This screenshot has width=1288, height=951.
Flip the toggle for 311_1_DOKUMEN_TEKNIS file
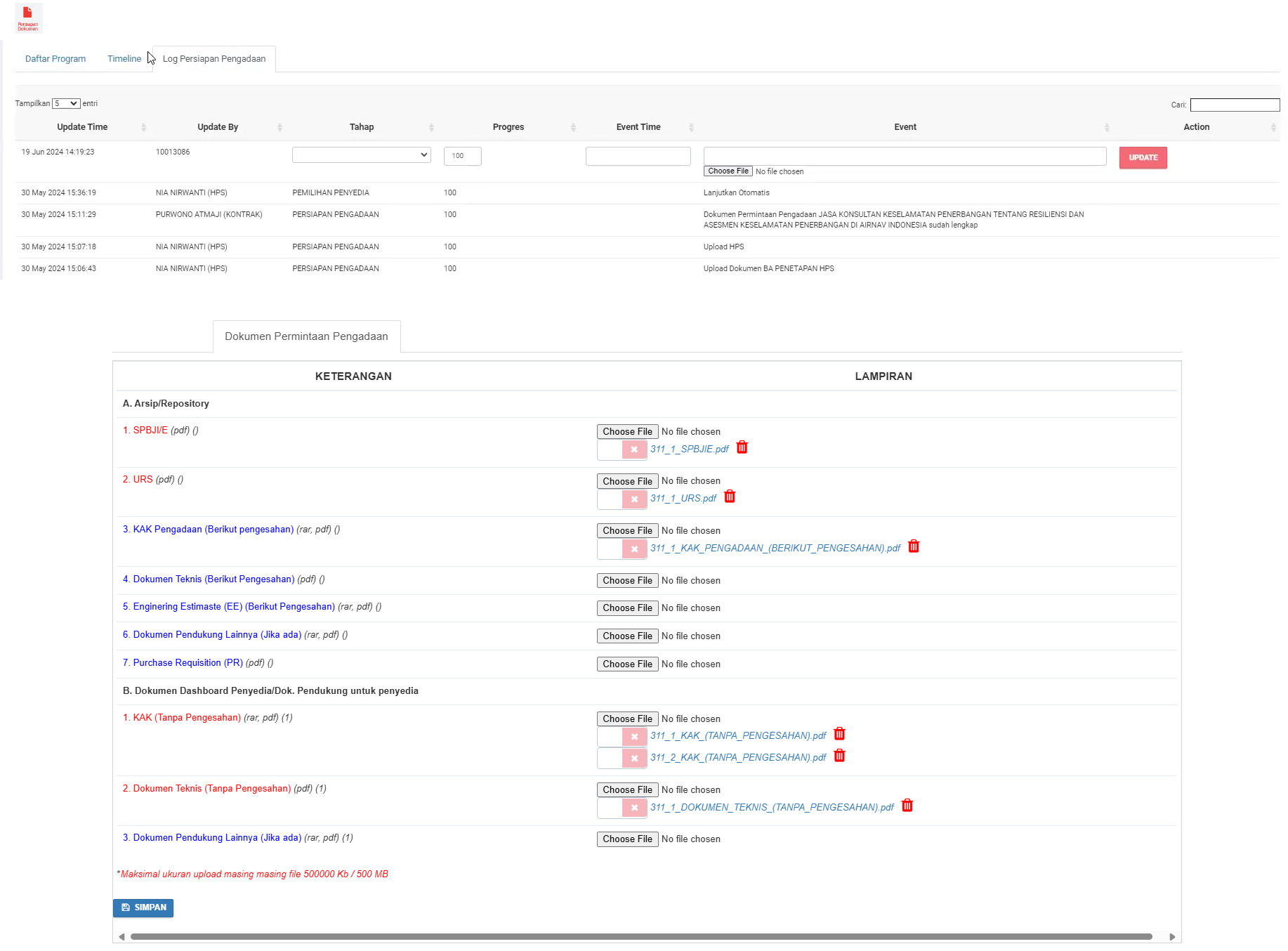[622, 808]
